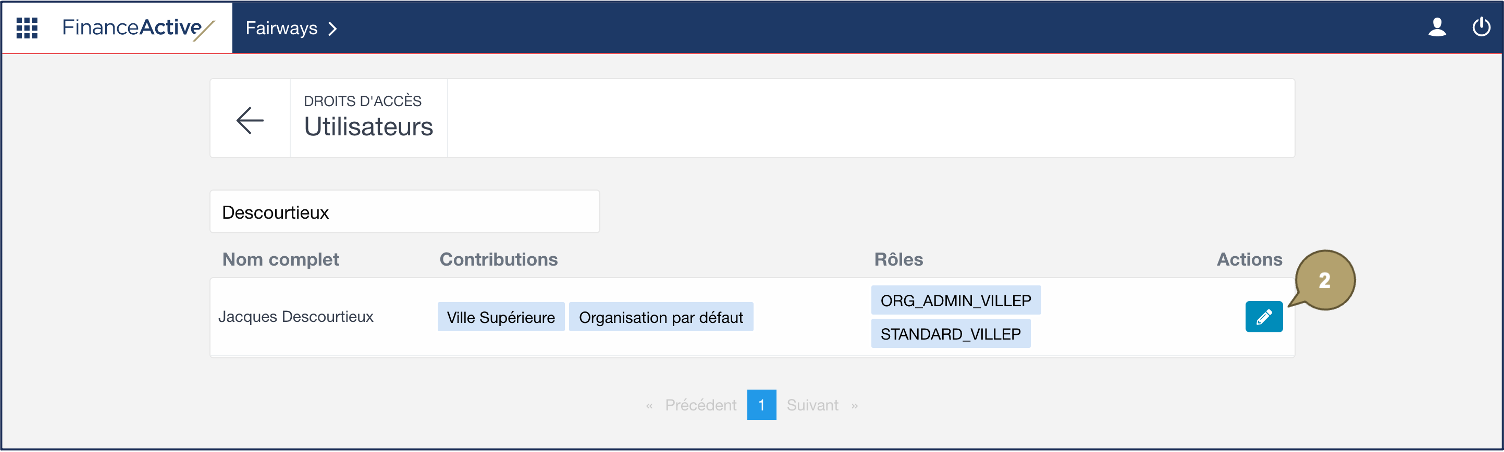Screen dimensions: 1504x452
Task: Click the Rôles column header
Action: (x=899, y=260)
